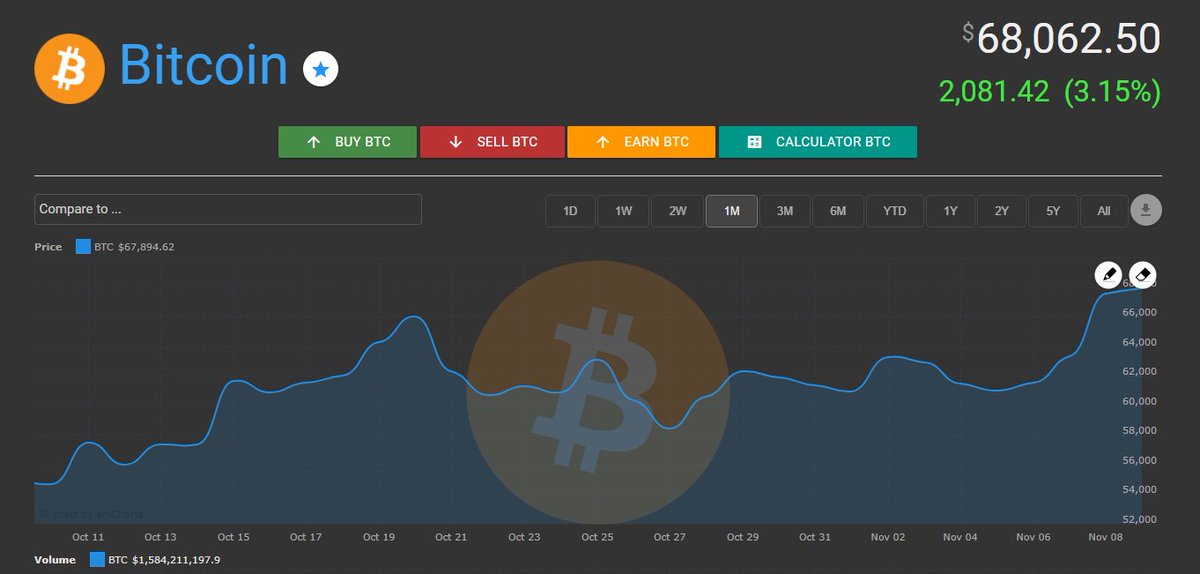
Task: Switch chart to 3M range
Action: 785,211
